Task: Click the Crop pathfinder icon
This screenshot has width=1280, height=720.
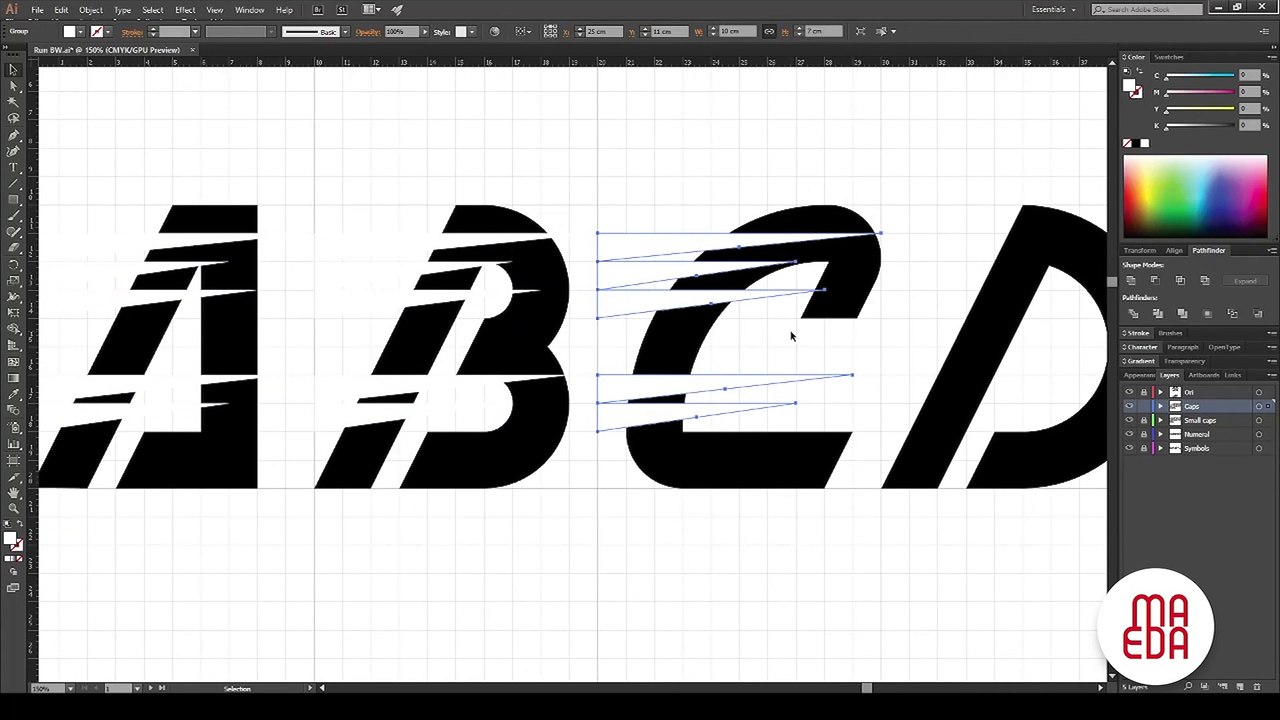Action: click(x=1207, y=314)
